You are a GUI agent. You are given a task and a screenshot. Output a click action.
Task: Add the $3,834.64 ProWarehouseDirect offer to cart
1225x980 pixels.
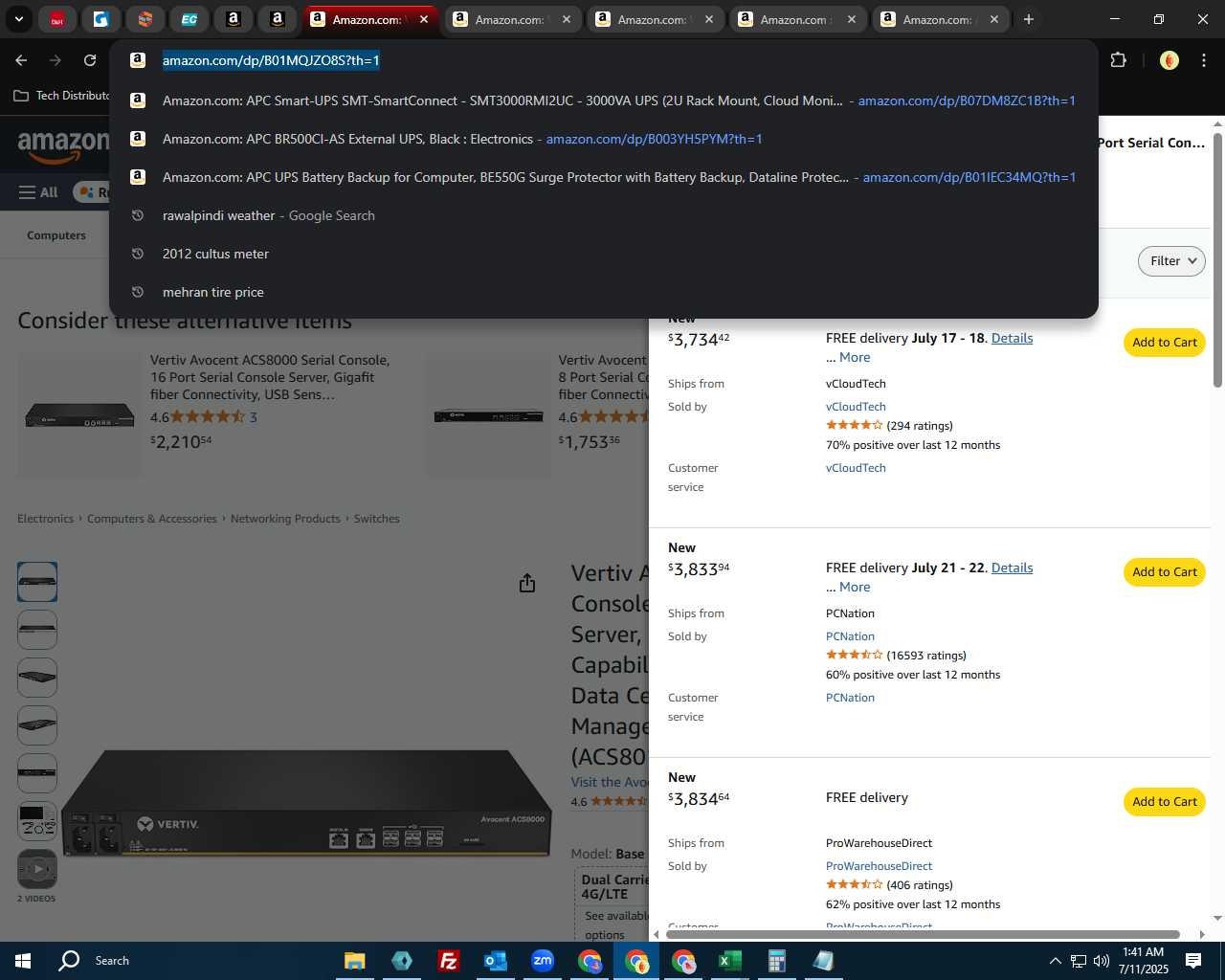[1165, 802]
